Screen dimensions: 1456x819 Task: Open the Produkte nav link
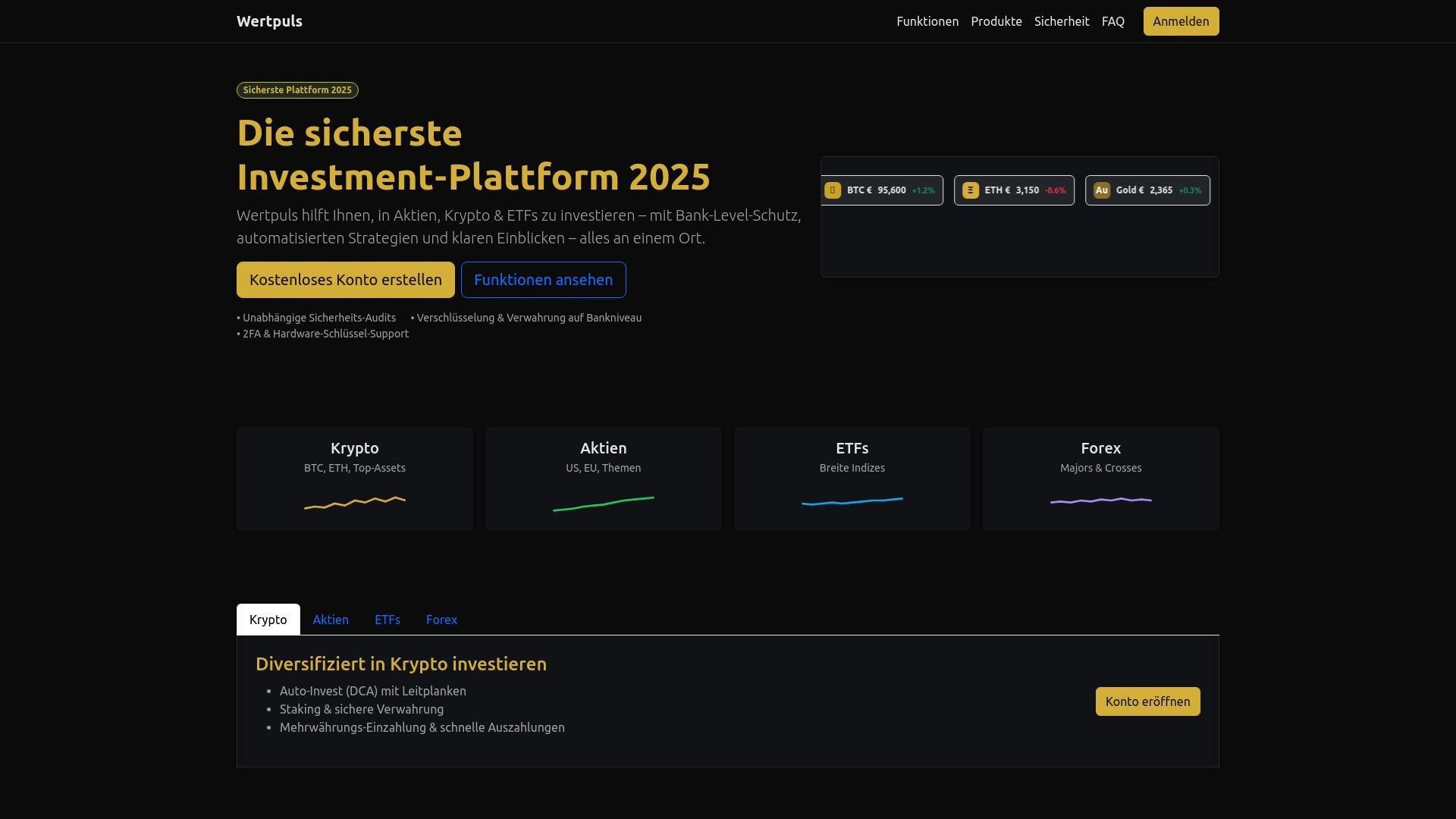click(x=996, y=21)
